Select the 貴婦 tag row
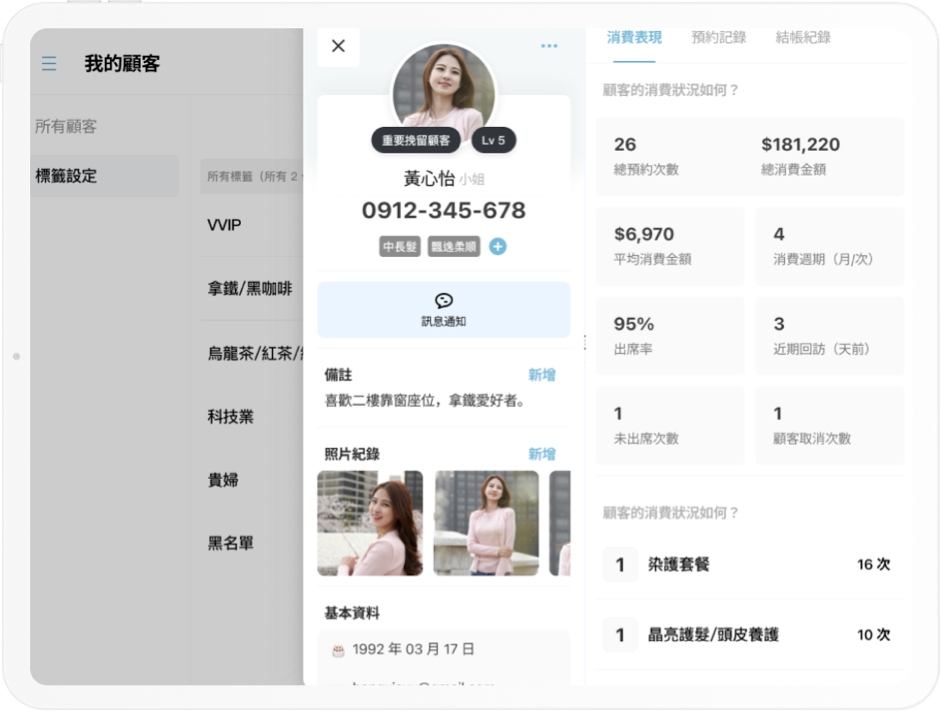The width and height of the screenshot is (941, 711). point(251,480)
